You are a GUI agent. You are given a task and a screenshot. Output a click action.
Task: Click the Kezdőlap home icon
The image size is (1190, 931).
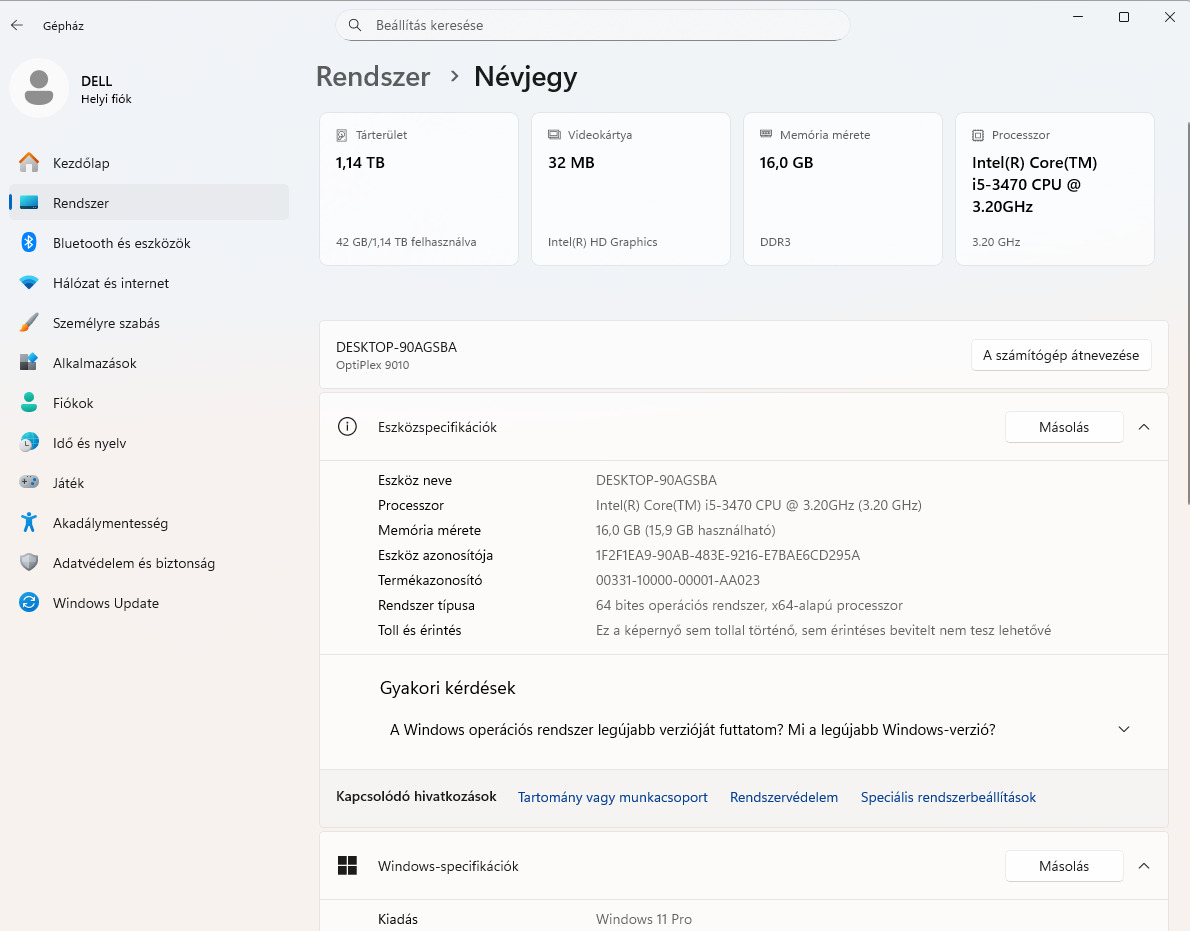tap(29, 163)
